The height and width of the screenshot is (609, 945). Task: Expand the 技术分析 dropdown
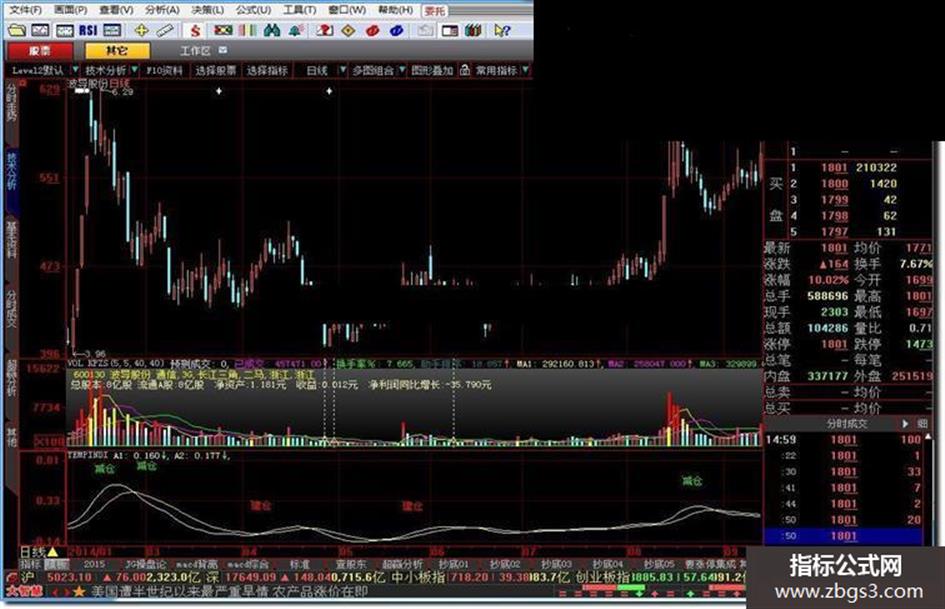pos(134,70)
